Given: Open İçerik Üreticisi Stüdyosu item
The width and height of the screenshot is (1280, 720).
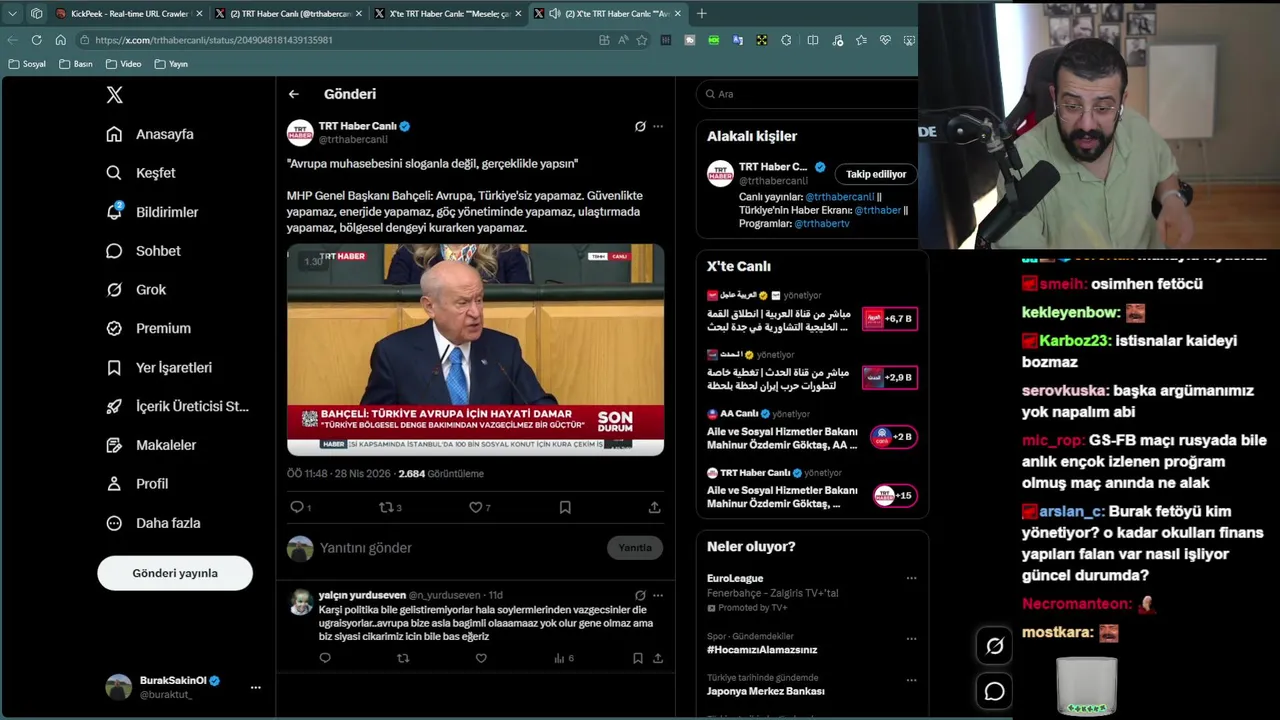Looking at the screenshot, I should [x=177, y=406].
